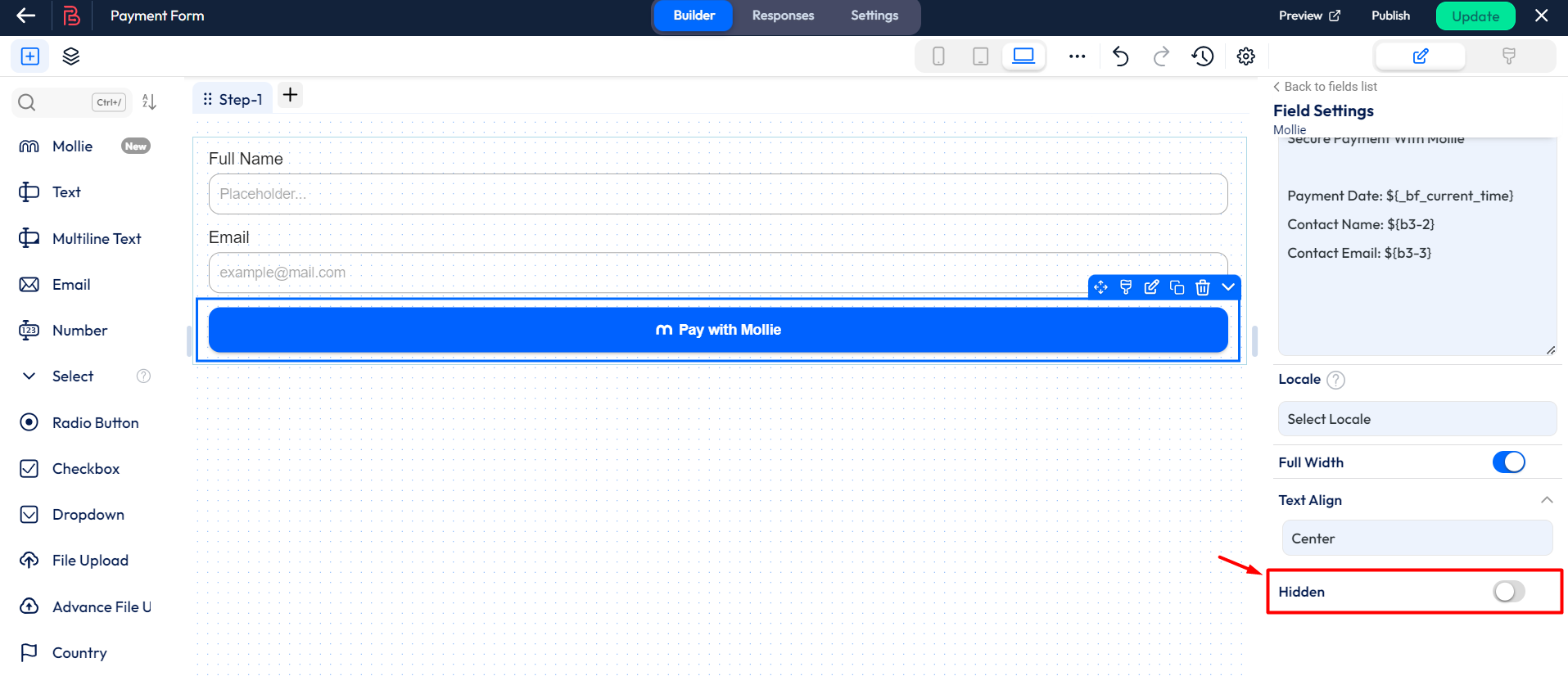Enable the Hidden toggle
Image resolution: width=1568 pixels, height=676 pixels.
tap(1508, 592)
